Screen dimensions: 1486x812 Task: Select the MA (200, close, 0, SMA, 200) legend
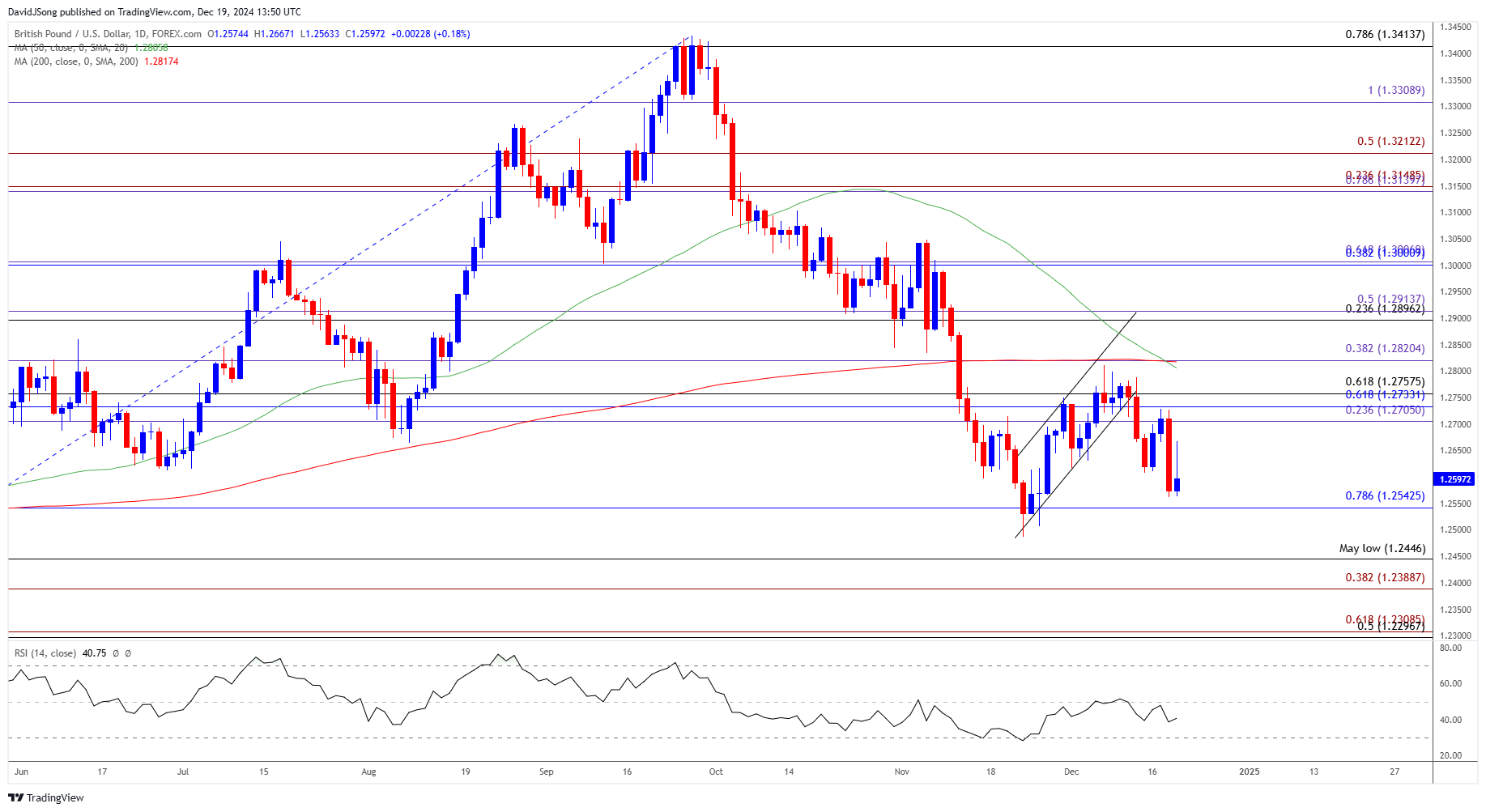(76, 62)
